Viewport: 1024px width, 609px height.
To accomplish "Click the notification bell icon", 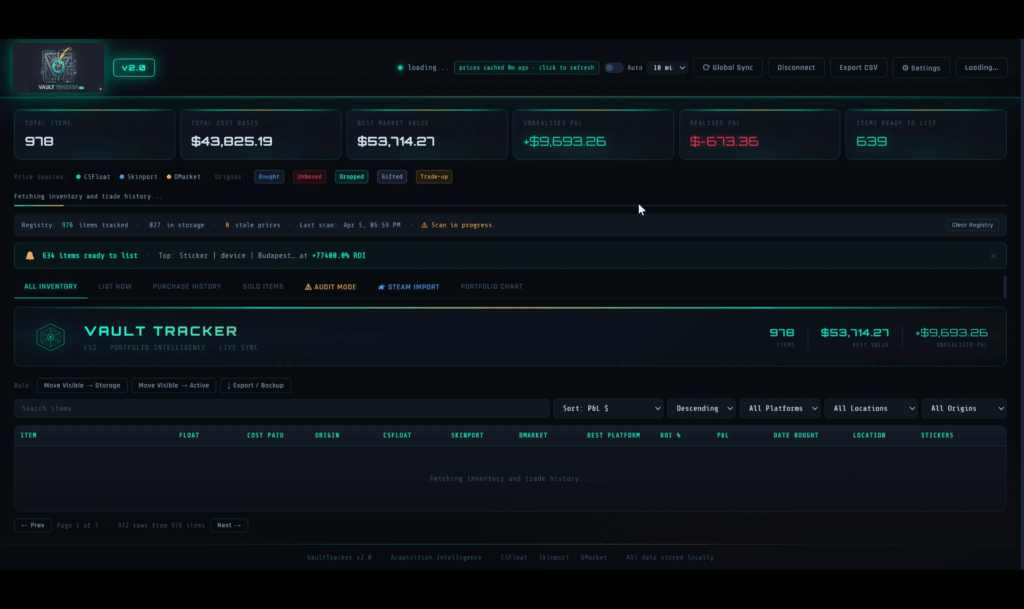I will [29, 256].
